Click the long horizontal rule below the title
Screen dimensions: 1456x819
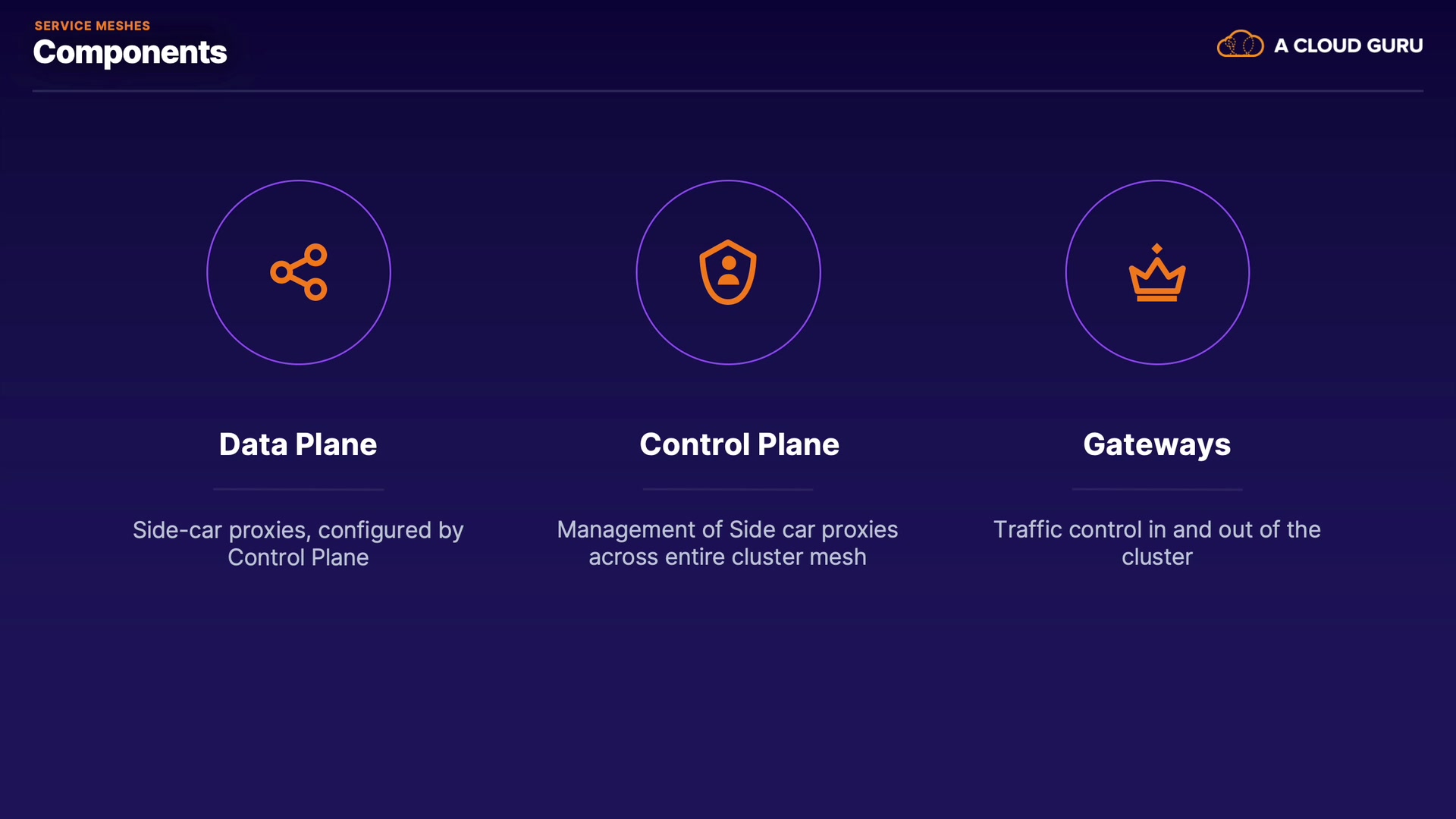pyautogui.click(x=728, y=91)
